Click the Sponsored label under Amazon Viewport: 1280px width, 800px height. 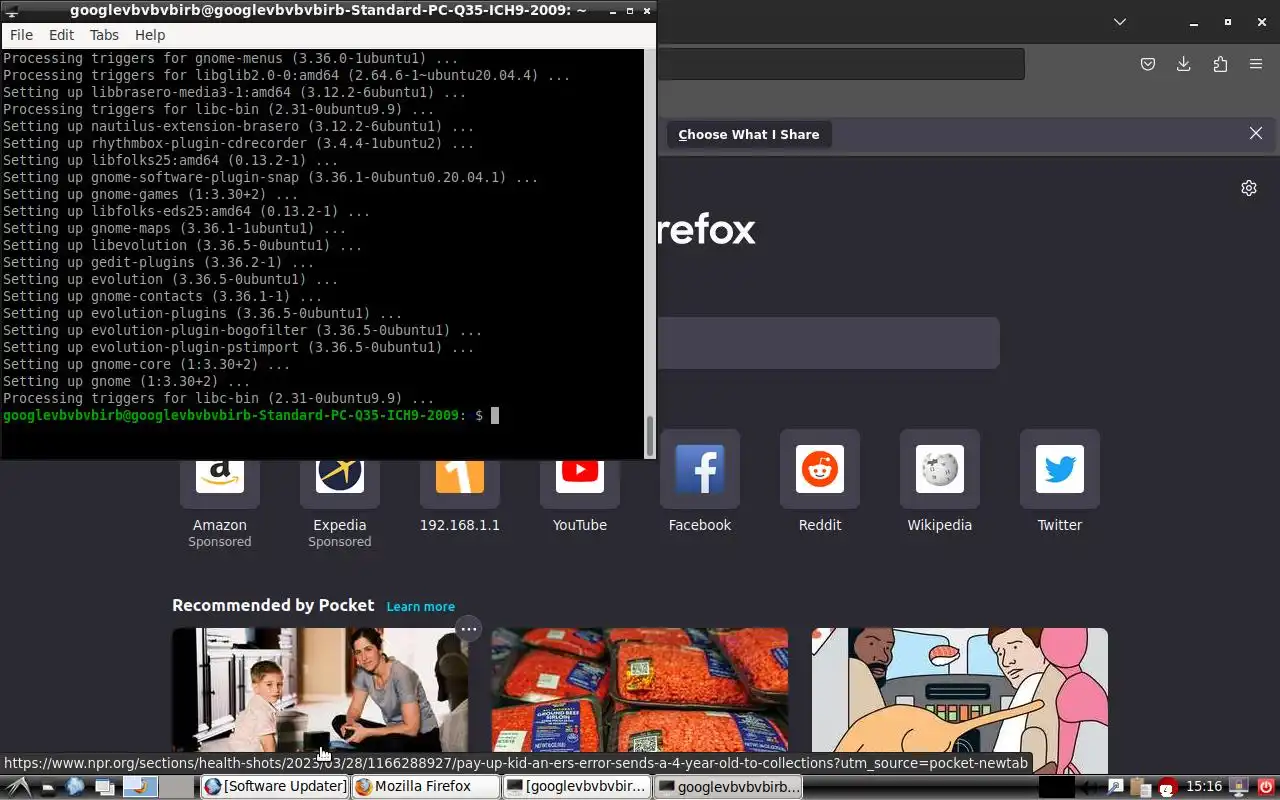pos(220,542)
